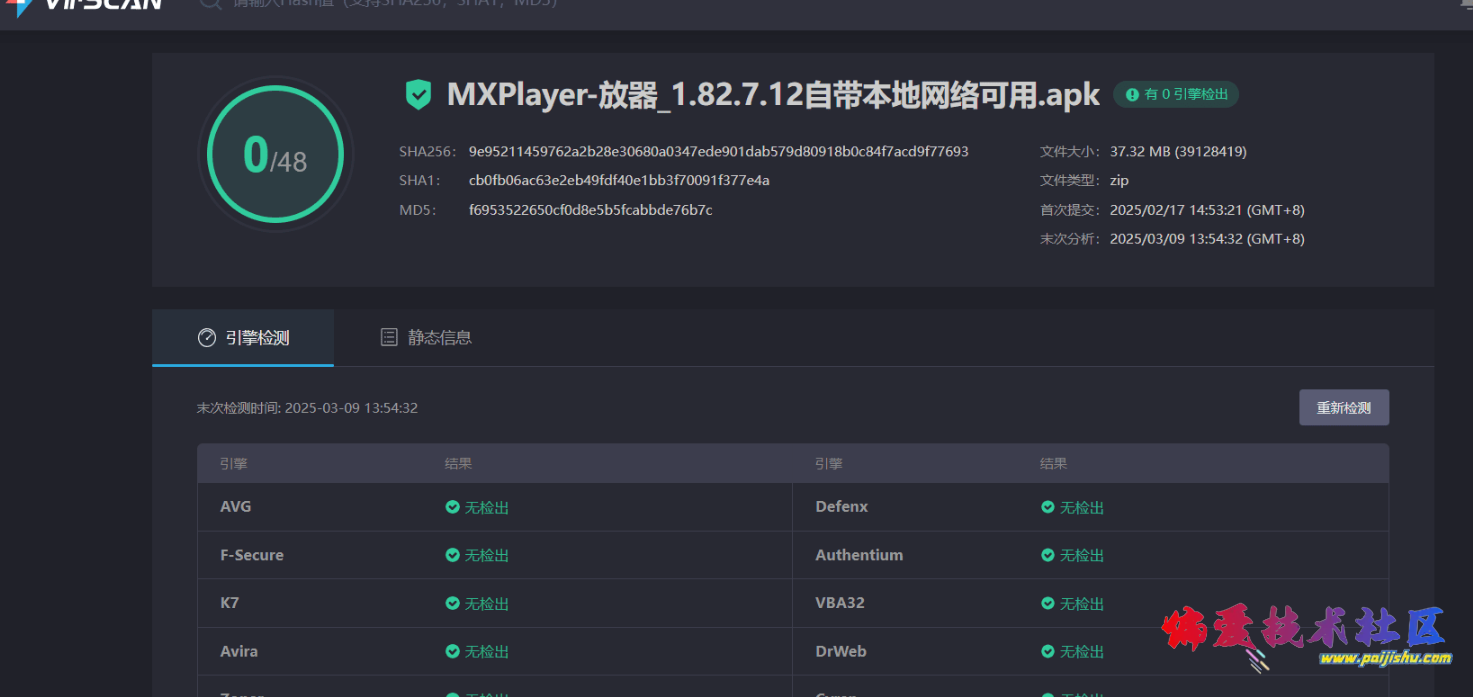
Task: Click first submission time 2025/02/17 14:53:21
Action: (x=1207, y=210)
